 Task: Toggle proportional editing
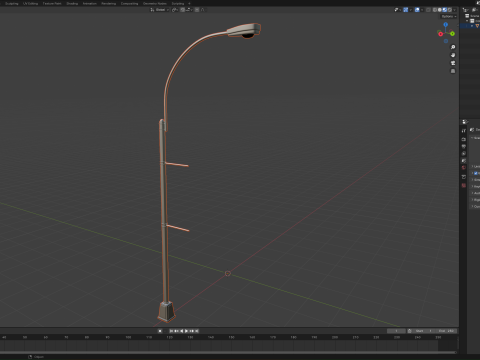[197, 10]
